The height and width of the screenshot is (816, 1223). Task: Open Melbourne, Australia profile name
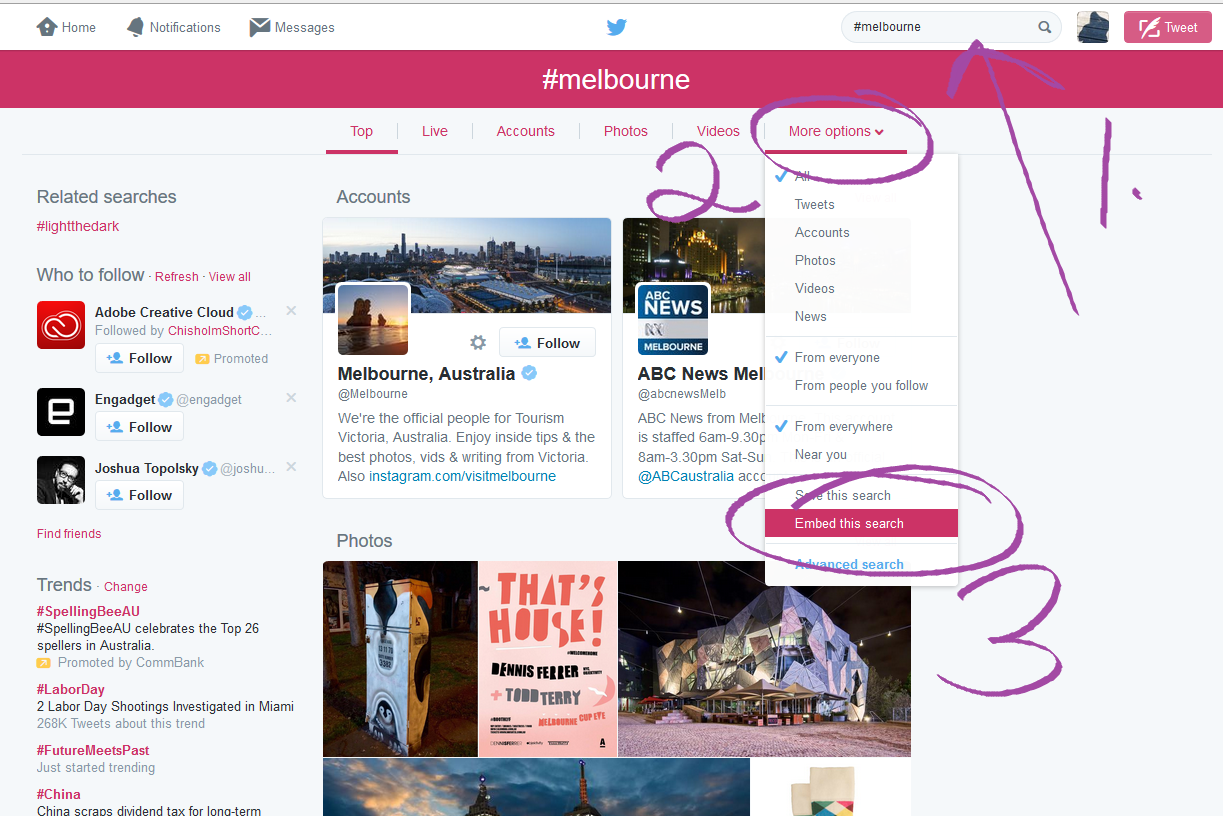[x=427, y=374]
